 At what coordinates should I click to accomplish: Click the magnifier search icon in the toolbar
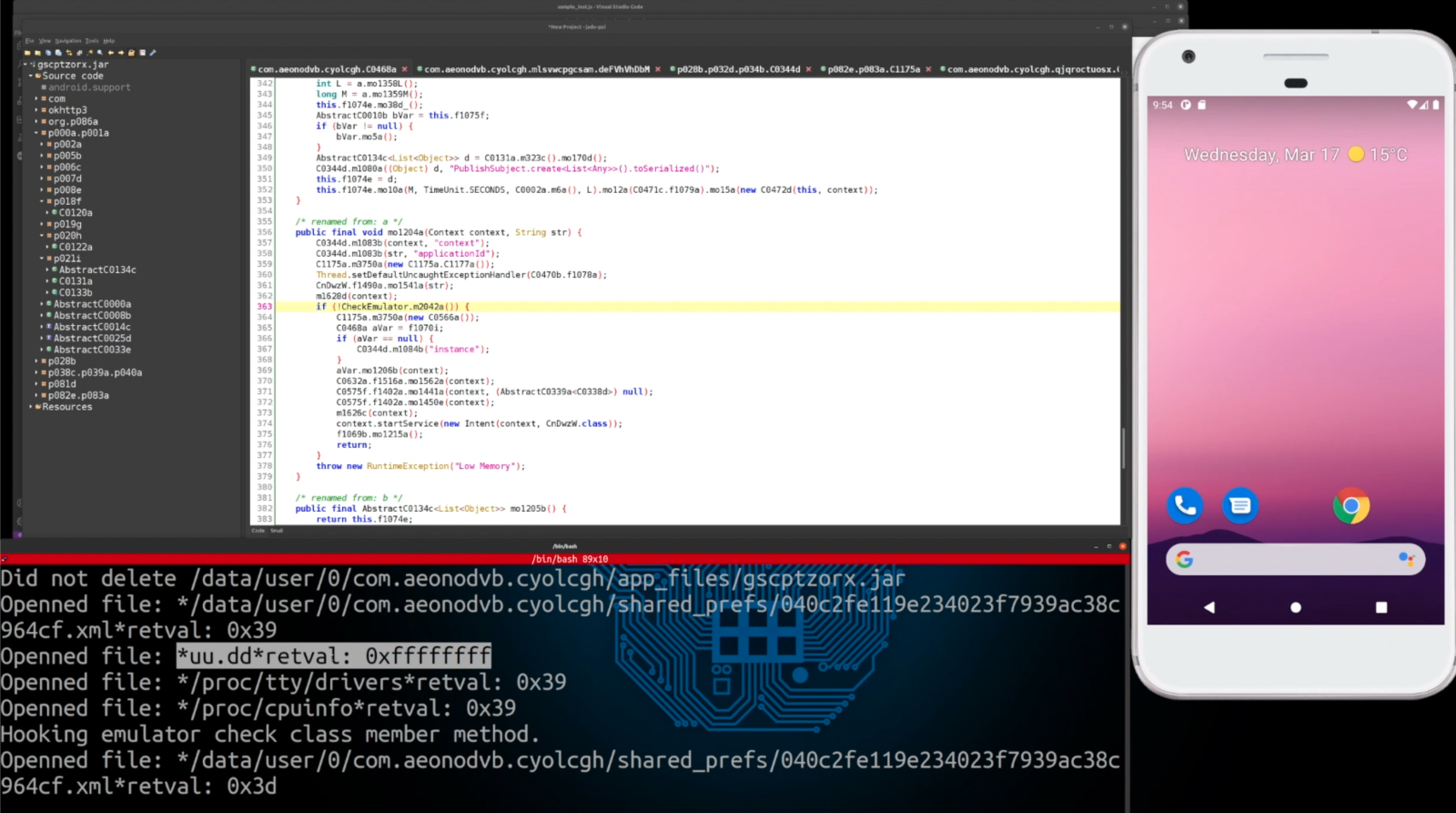pos(99,53)
